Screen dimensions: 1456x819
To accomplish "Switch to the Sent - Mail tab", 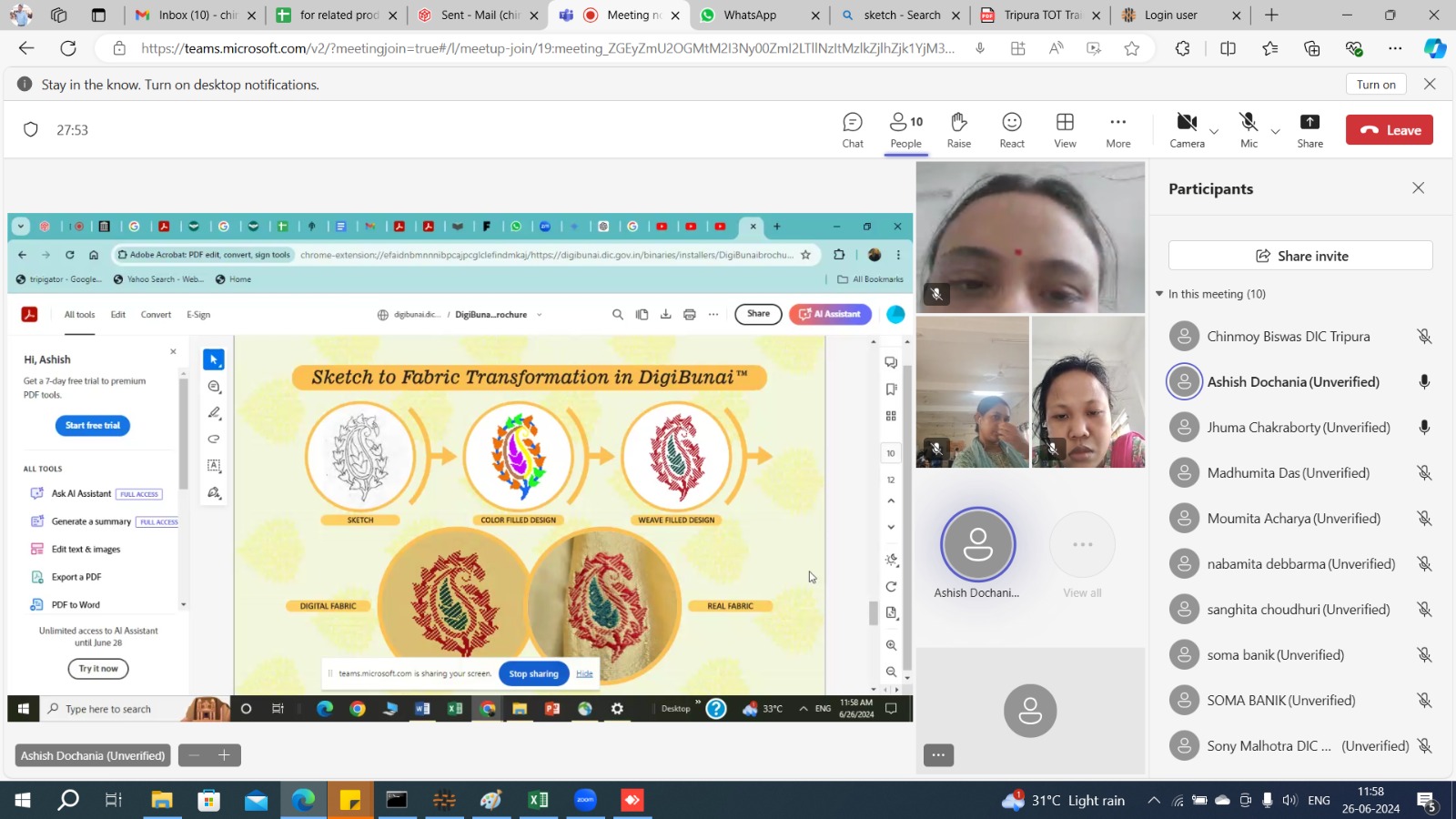I will [x=478, y=15].
